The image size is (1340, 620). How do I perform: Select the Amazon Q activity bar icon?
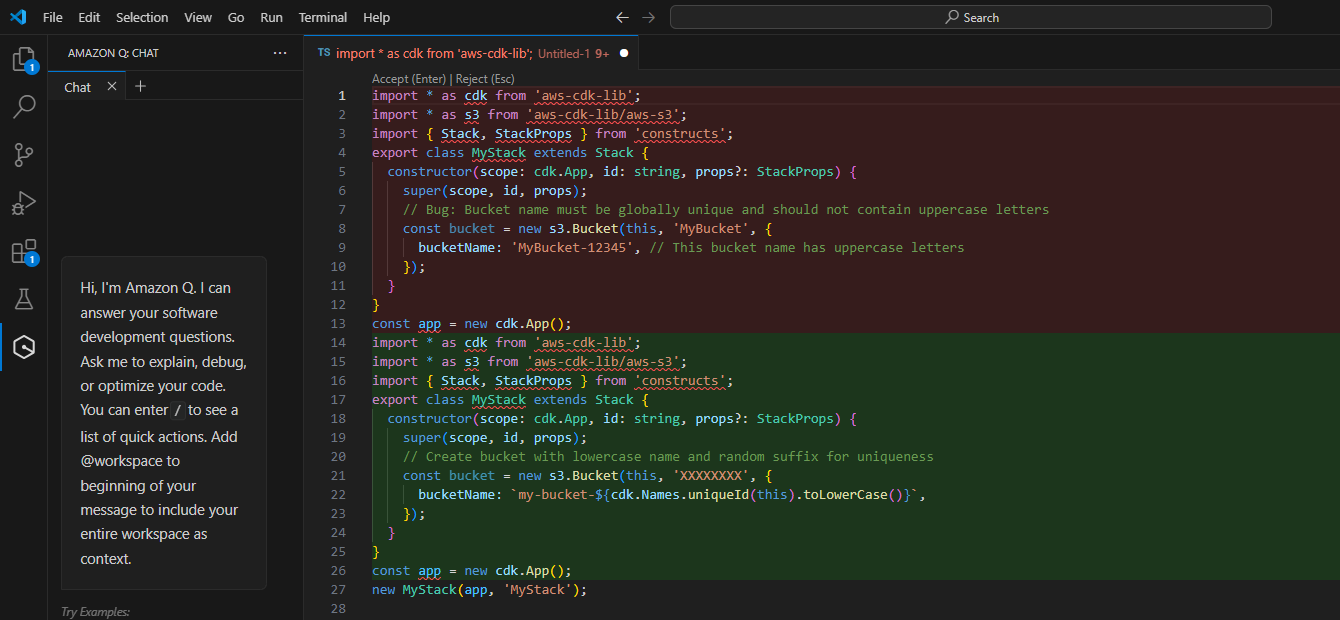pos(23,347)
